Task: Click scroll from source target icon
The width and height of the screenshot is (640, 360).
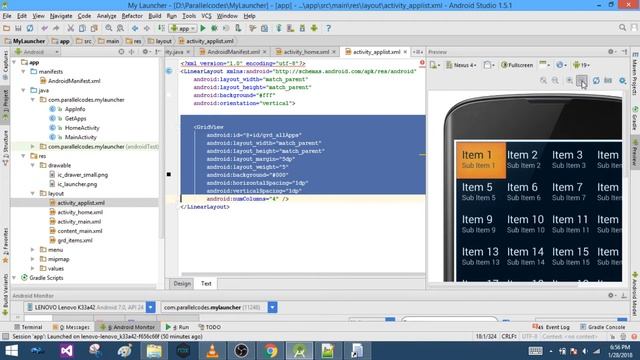Action: point(121,52)
